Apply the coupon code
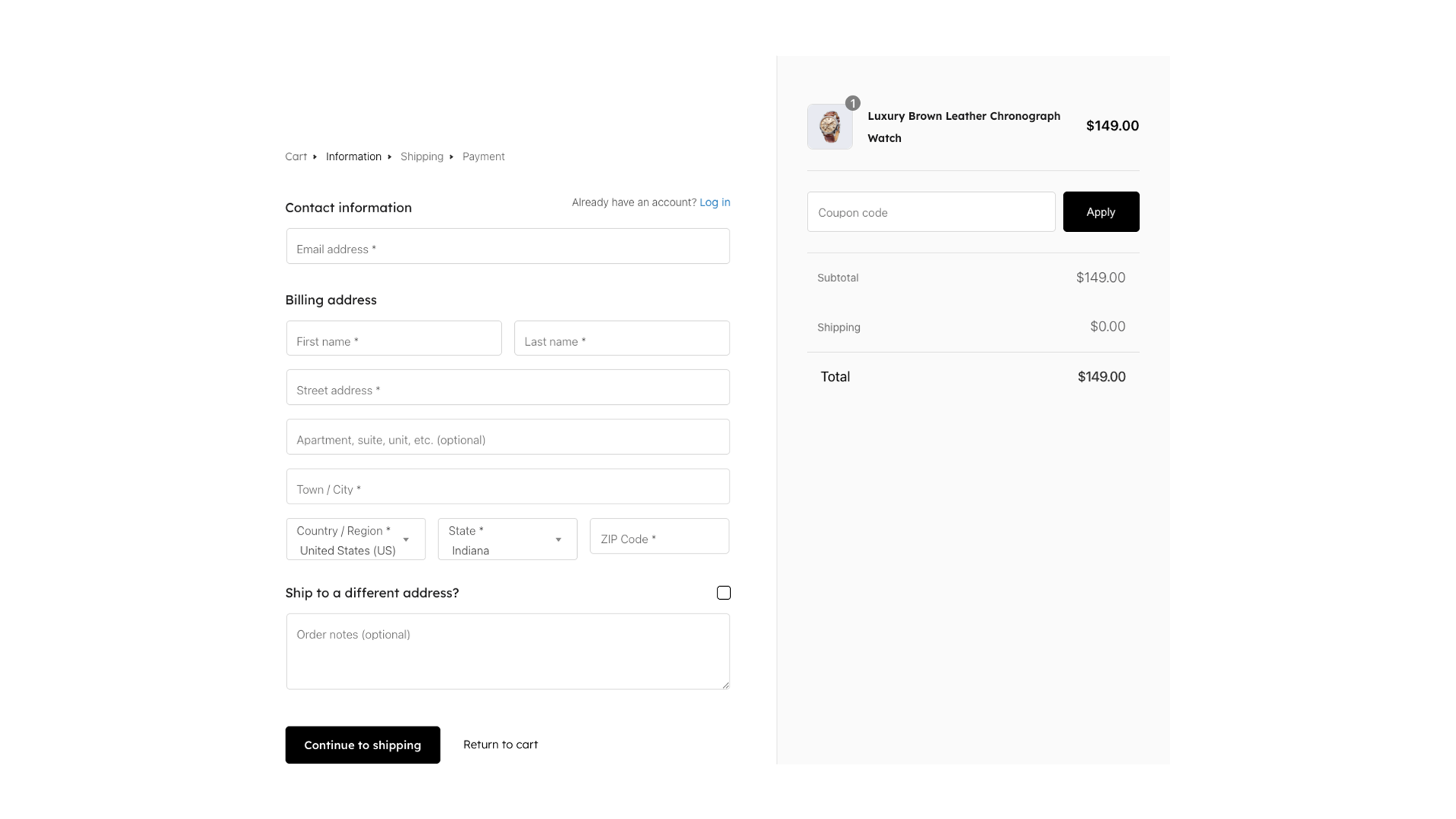 tap(1101, 212)
